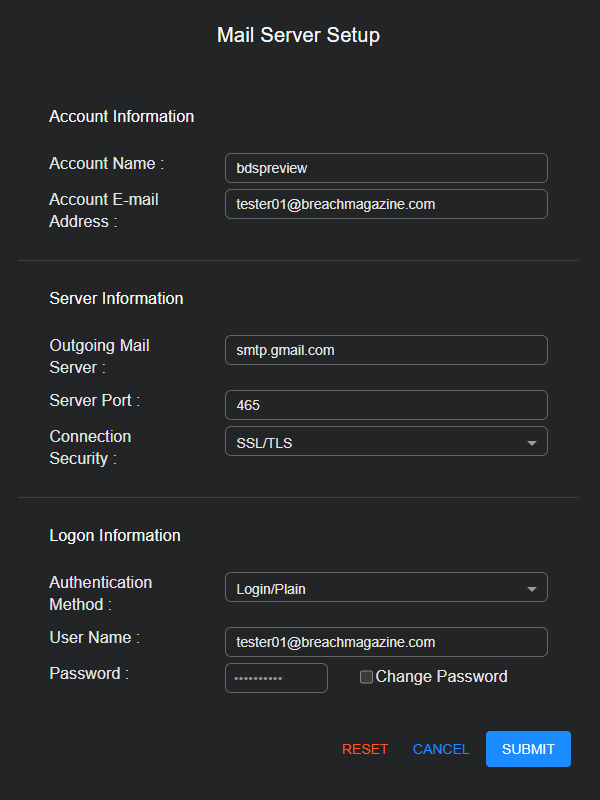The width and height of the screenshot is (600, 800).
Task: Click inside the Server Port field
Action: 386,405
